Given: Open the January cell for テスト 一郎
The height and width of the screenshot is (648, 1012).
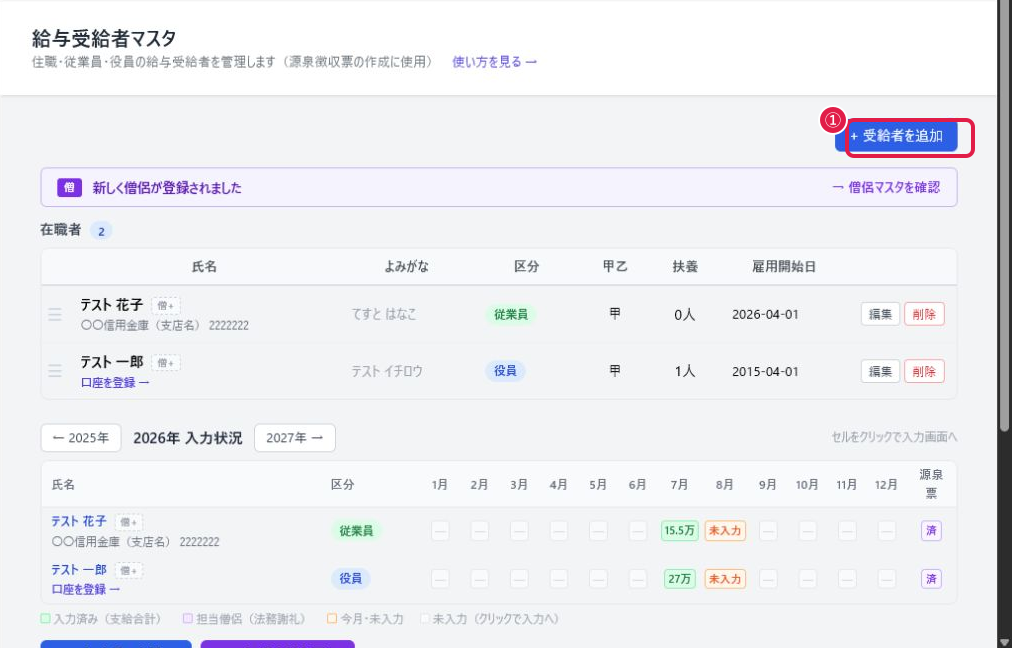Looking at the screenshot, I should [440, 579].
